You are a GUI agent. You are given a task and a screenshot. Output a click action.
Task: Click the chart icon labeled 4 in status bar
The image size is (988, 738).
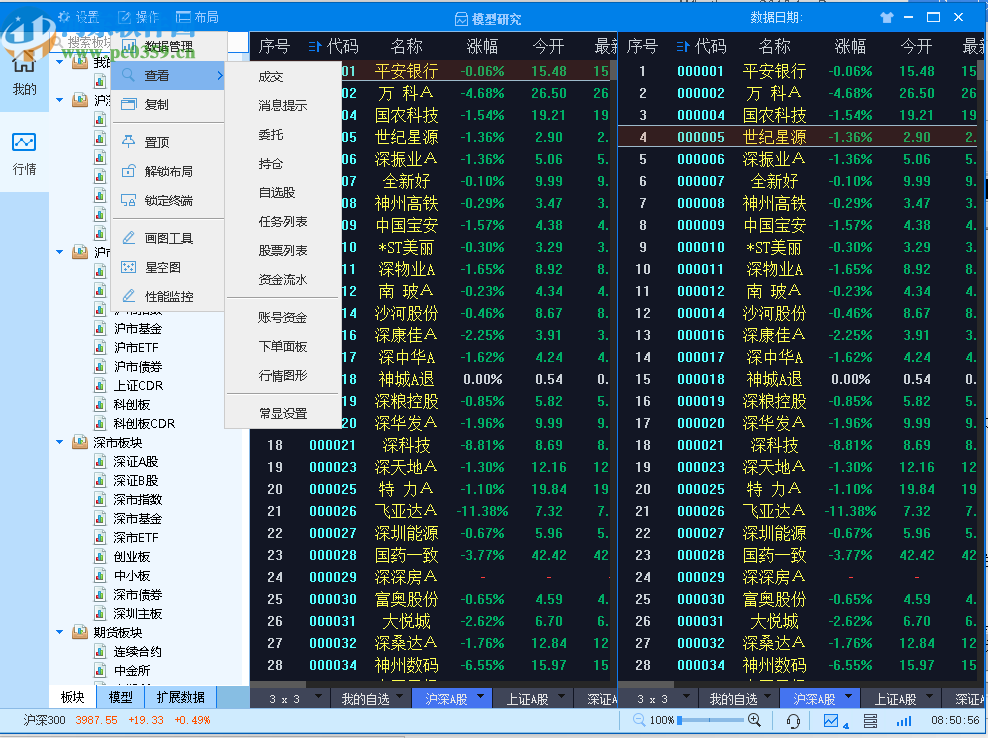coord(832,719)
